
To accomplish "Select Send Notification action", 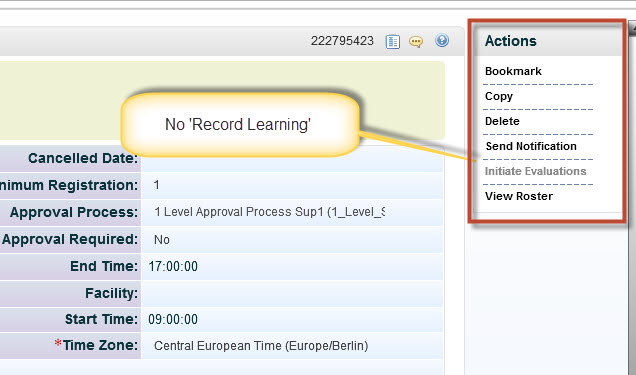I will 531,146.
